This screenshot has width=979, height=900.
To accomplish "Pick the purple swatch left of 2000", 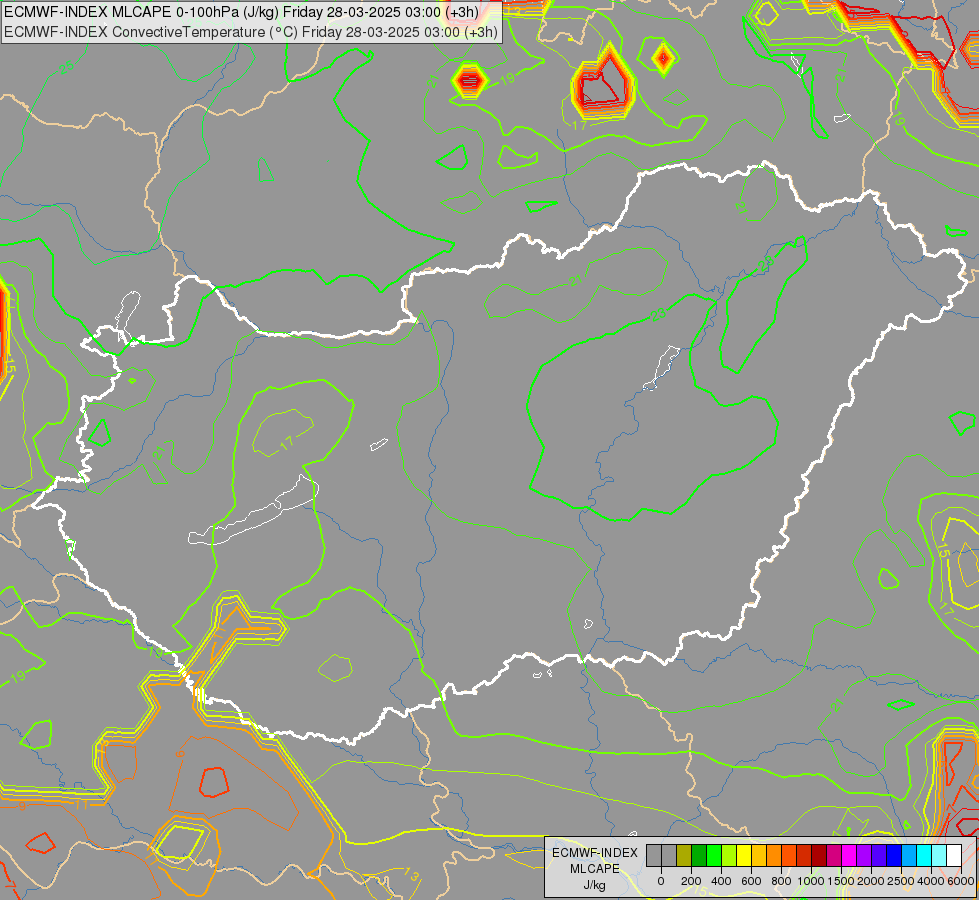I will [x=865, y=855].
